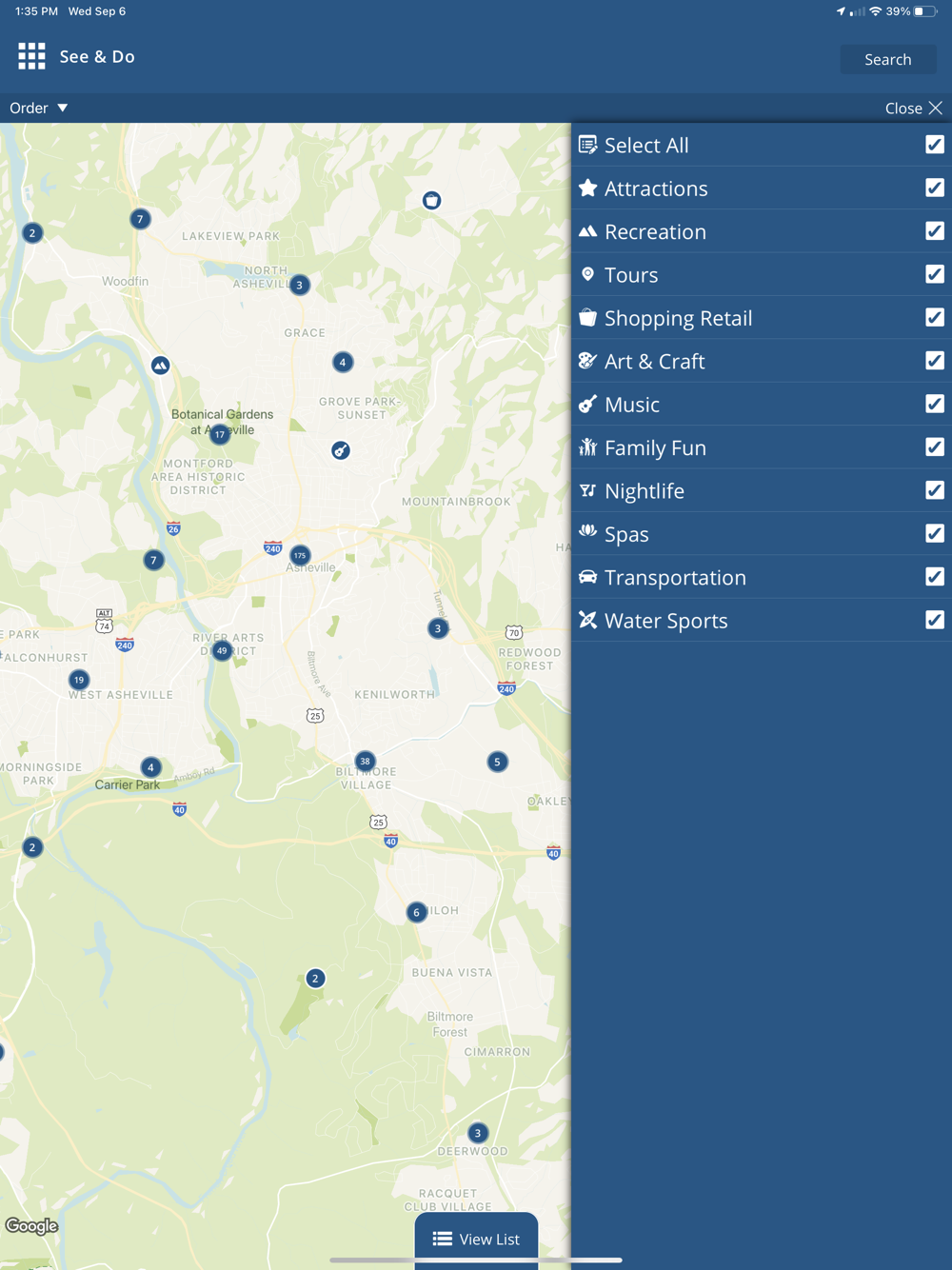Expand the Order dropdown

[x=39, y=108]
